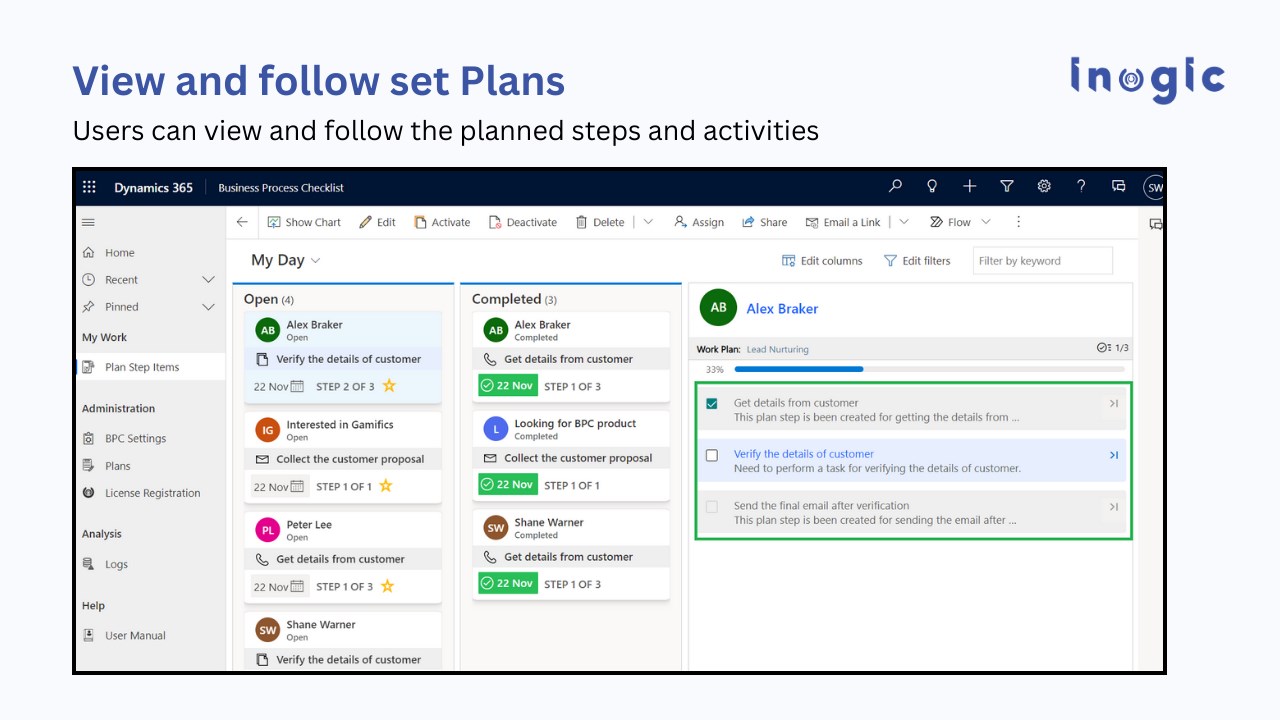The image size is (1280, 720).
Task: Click the Share command
Action: (764, 222)
